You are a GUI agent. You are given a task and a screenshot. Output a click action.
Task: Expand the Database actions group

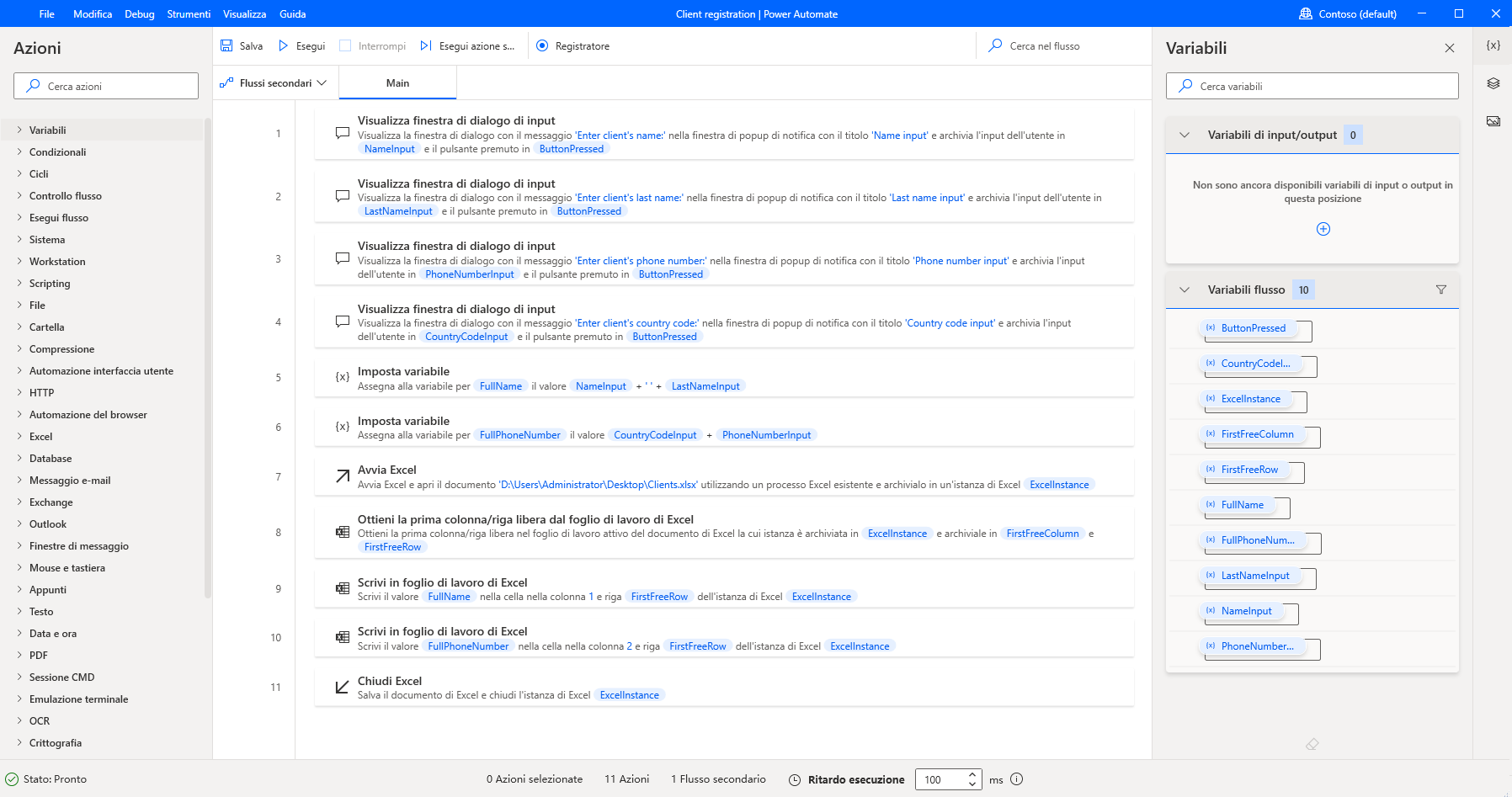19,459
